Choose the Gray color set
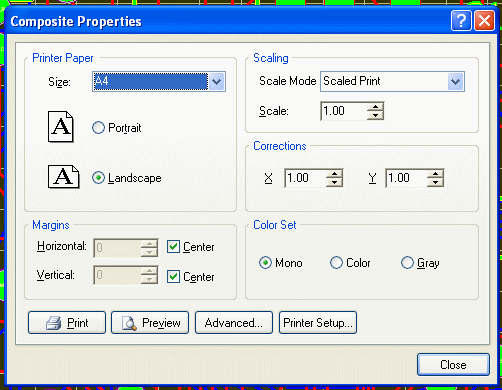Screen dimensions: 502x390 [x=407, y=263]
